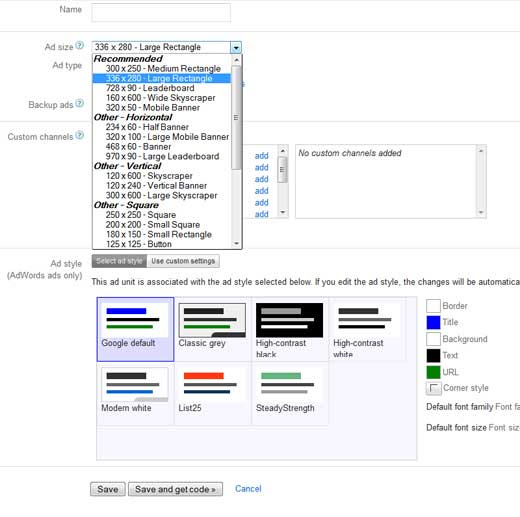Select 728 x 90 - Leaderboard option
The image size is (520, 517).
(150, 88)
